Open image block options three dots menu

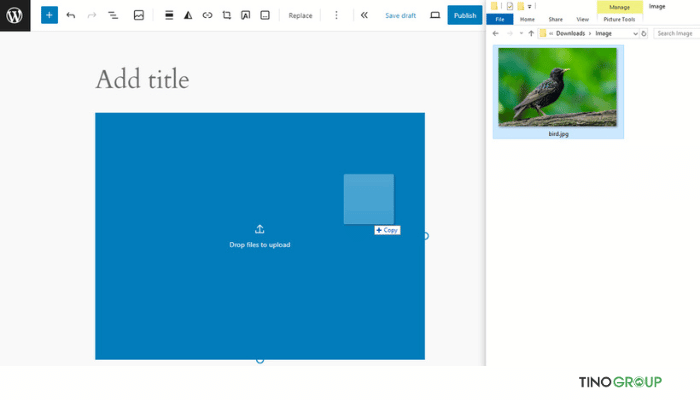pyautogui.click(x=336, y=15)
